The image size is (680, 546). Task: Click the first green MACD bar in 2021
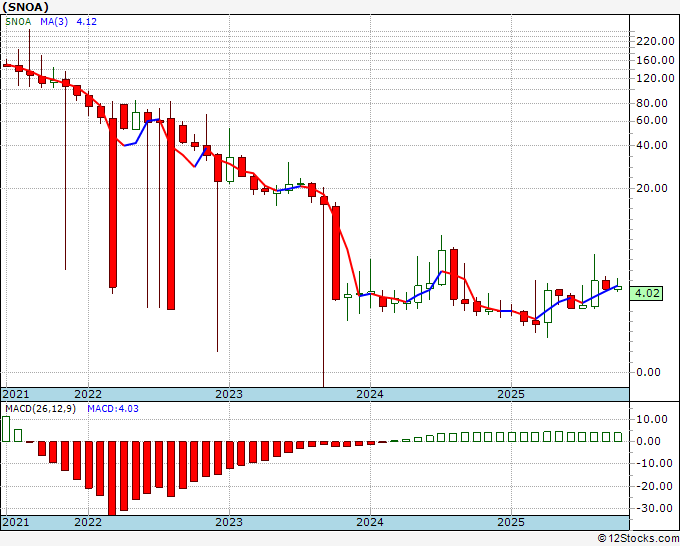[x=6, y=429]
